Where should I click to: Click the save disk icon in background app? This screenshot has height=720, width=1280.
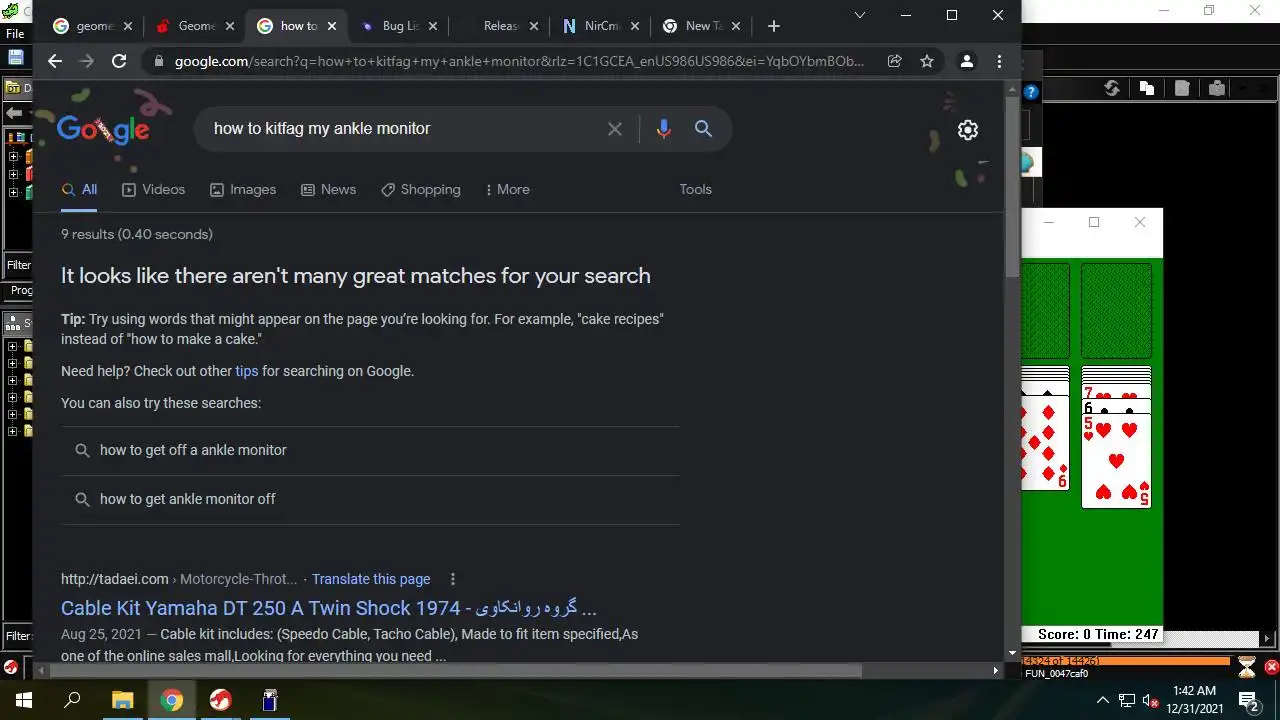pyautogui.click(x=15, y=58)
